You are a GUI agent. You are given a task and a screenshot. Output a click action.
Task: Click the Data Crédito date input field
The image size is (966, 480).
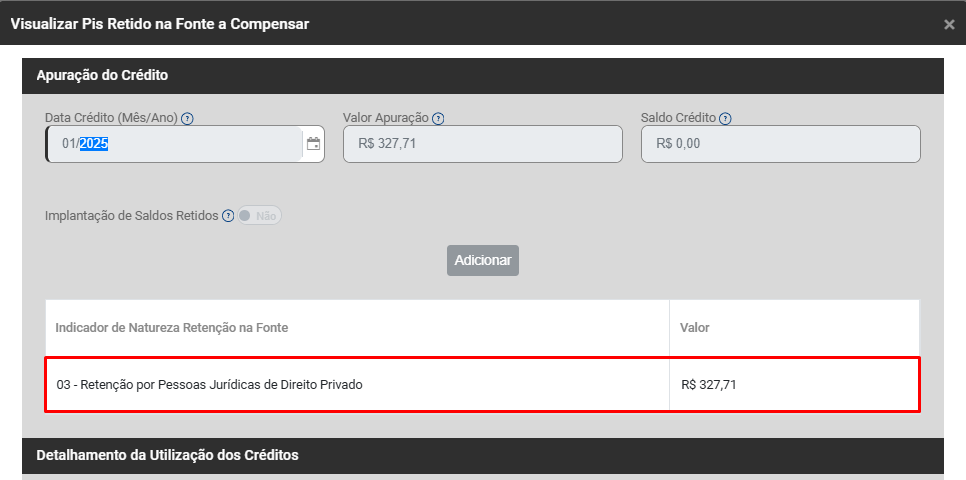175,144
